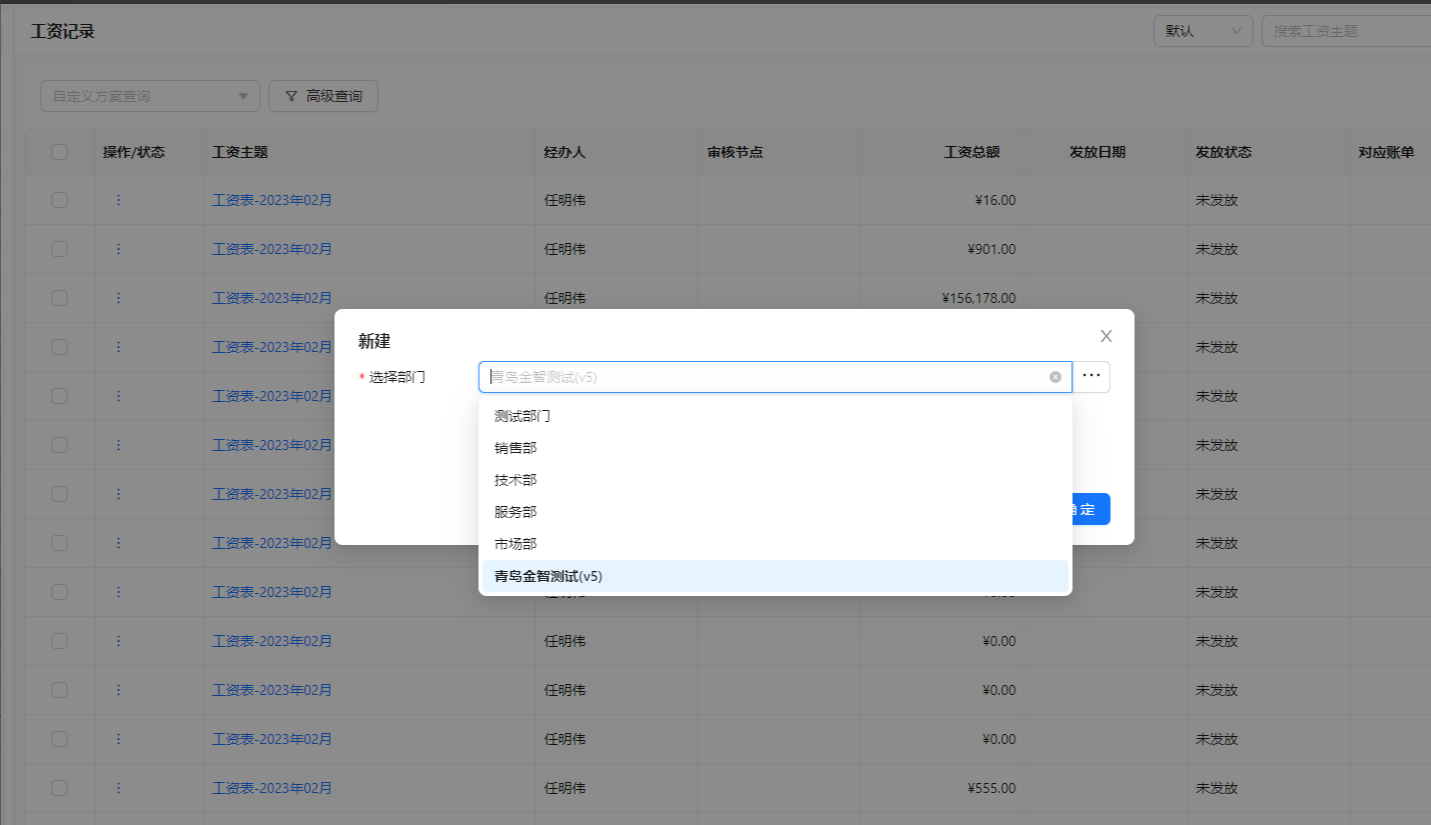Open 工资表-2023年02月 link in ¥156,178.00 row
The height and width of the screenshot is (825, 1431).
pos(272,298)
